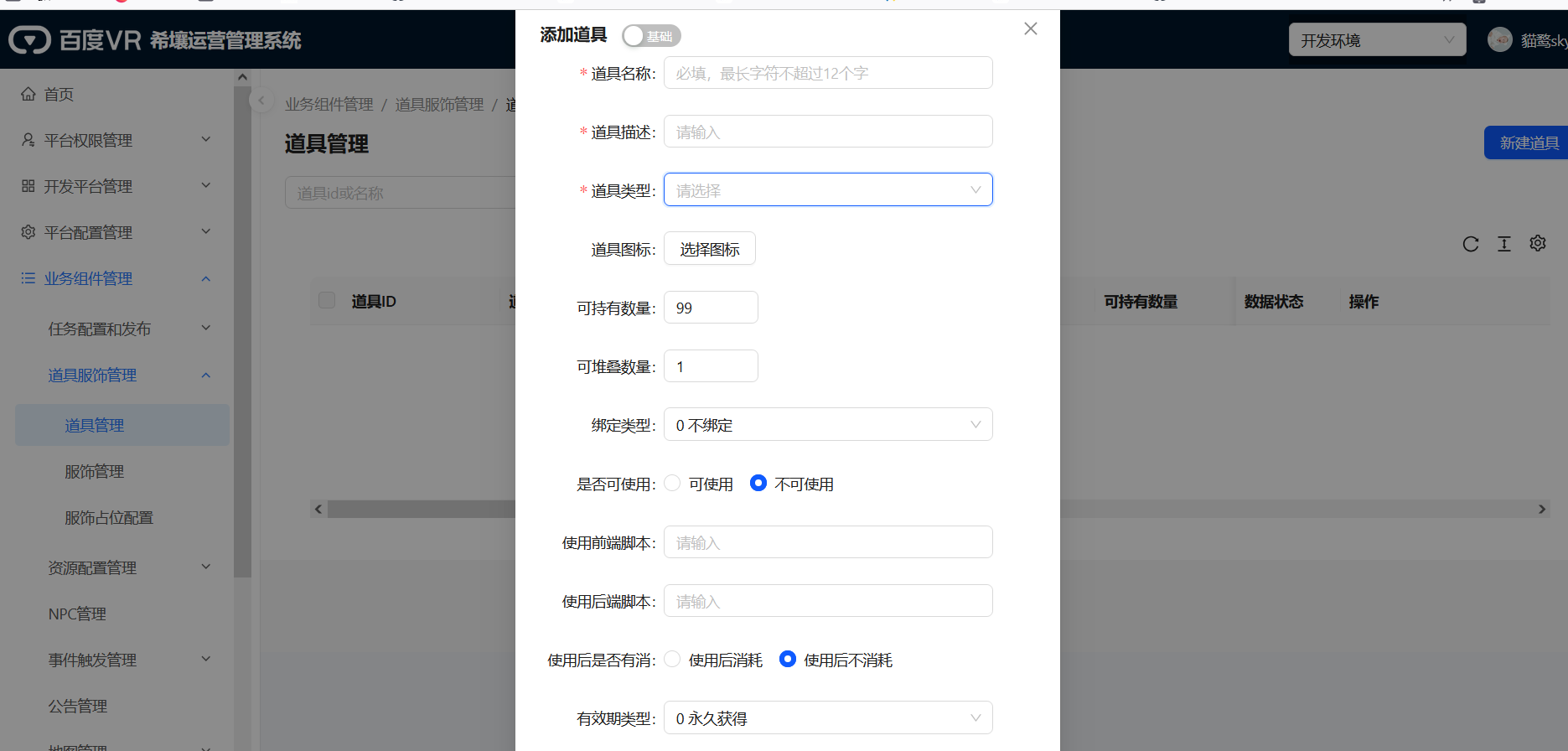Open the 有效期类型 dropdown
This screenshot has width=1568, height=751.
827,718
